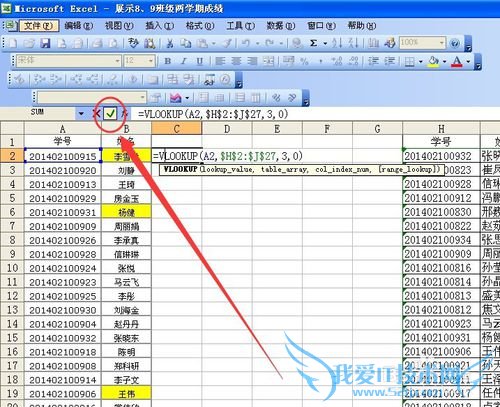This screenshot has width=500, height=407.
Task: Click the Print Preview icon
Action: (x=113, y=43)
